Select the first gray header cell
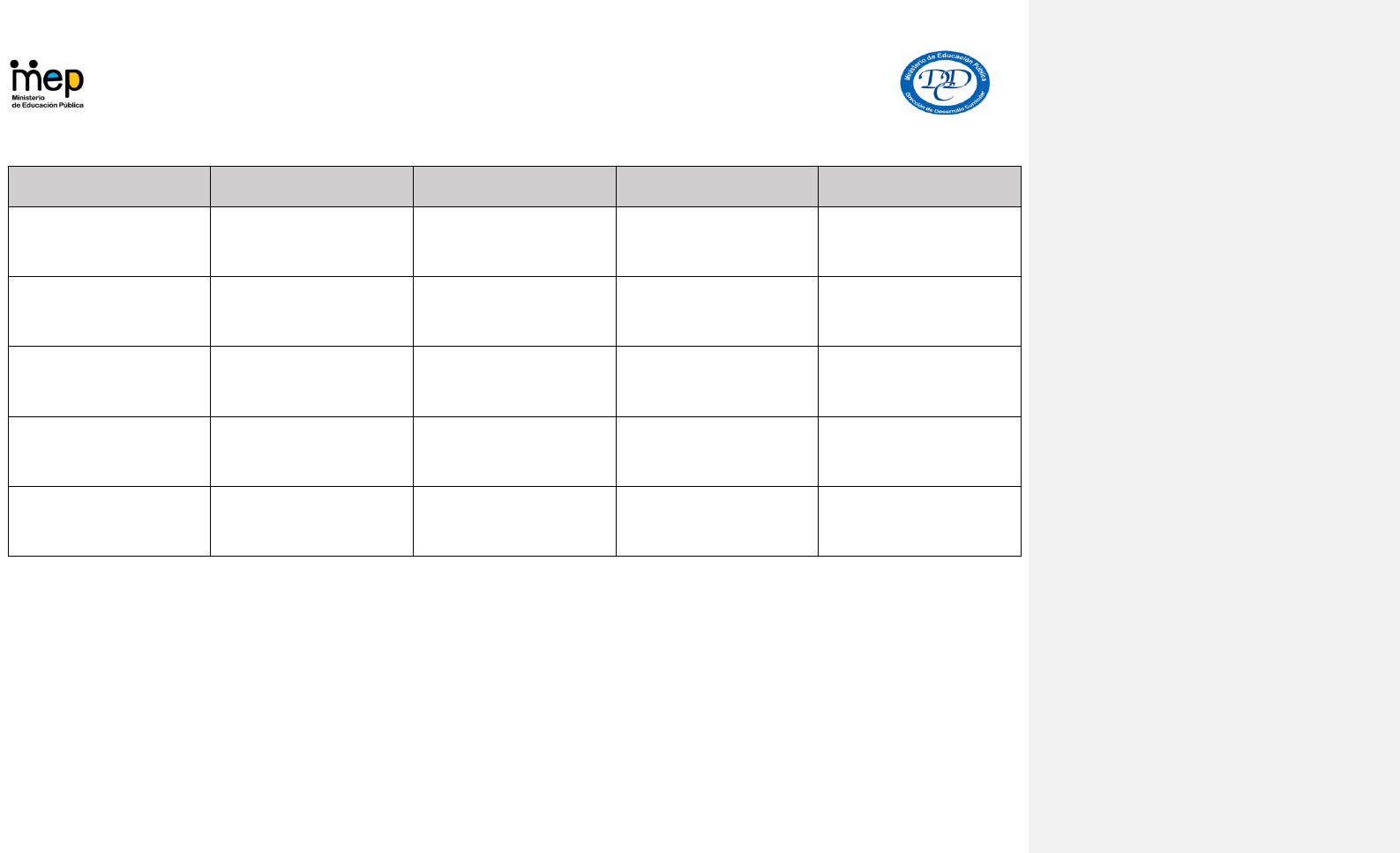The height and width of the screenshot is (853, 1400). [x=109, y=186]
